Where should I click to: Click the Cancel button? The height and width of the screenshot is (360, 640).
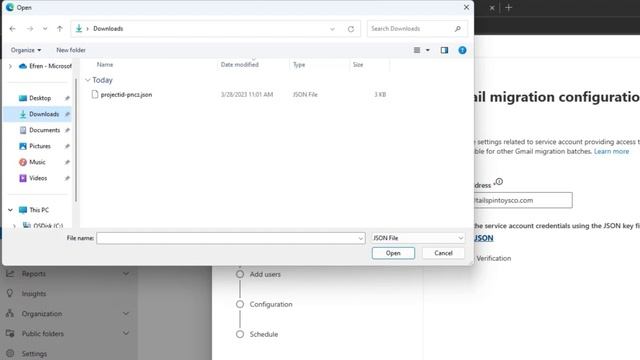point(443,253)
